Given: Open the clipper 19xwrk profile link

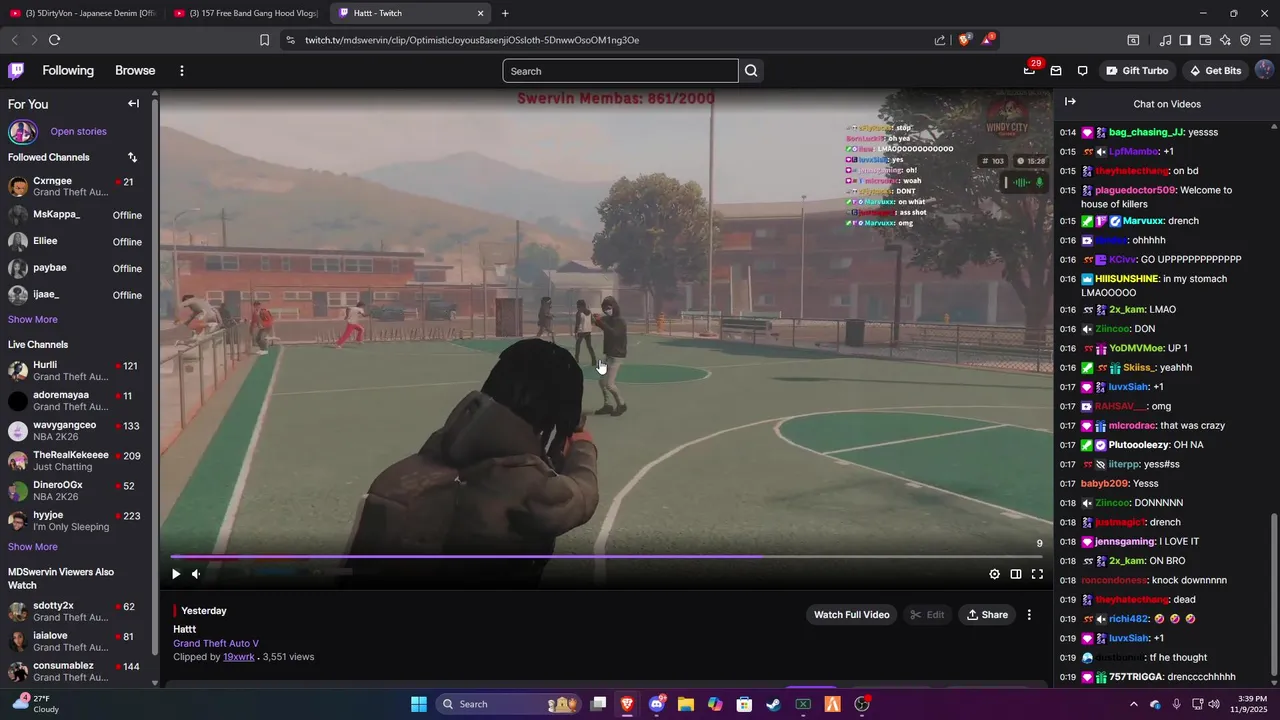Looking at the screenshot, I should point(238,657).
